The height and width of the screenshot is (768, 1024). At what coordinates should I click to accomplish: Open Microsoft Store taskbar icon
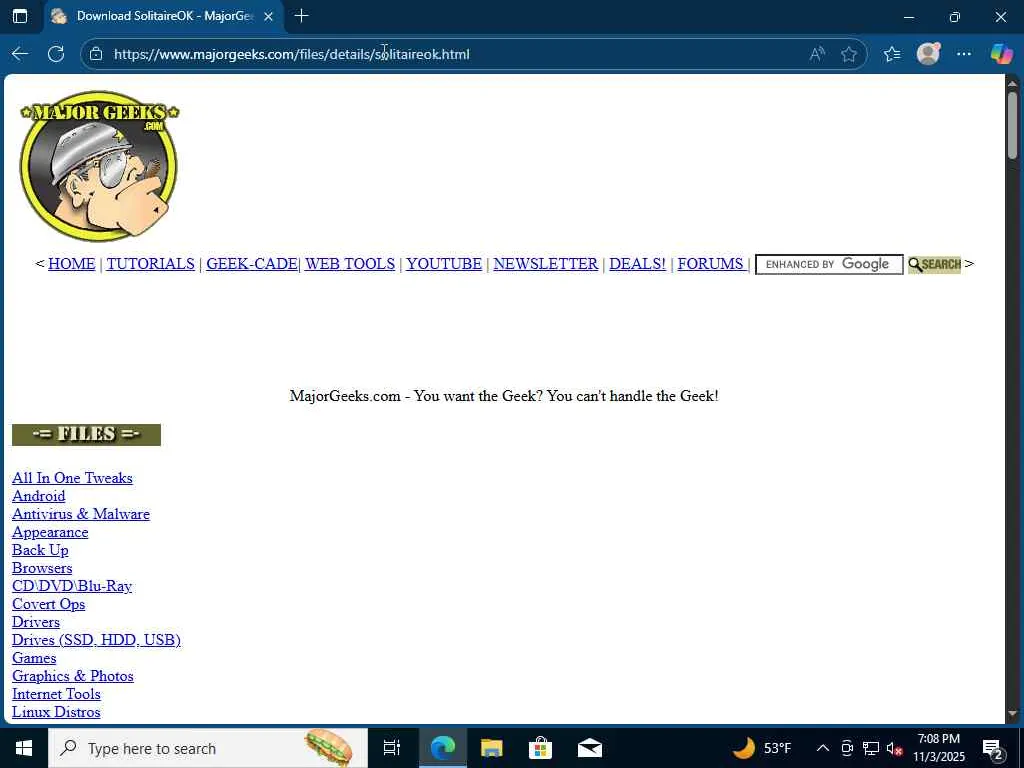[540, 748]
